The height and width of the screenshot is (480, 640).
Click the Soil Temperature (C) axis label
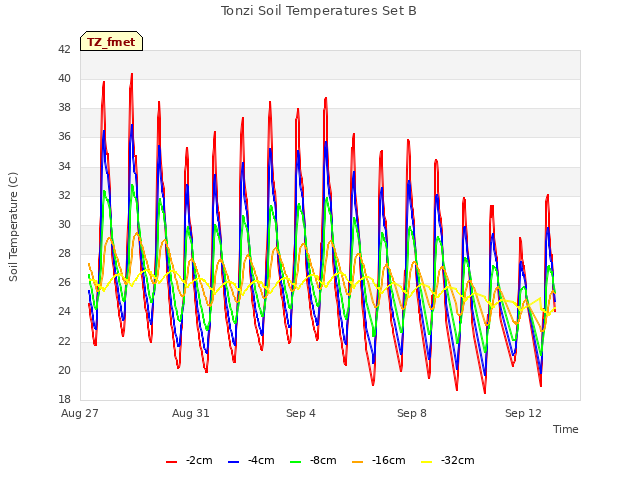click(13, 227)
